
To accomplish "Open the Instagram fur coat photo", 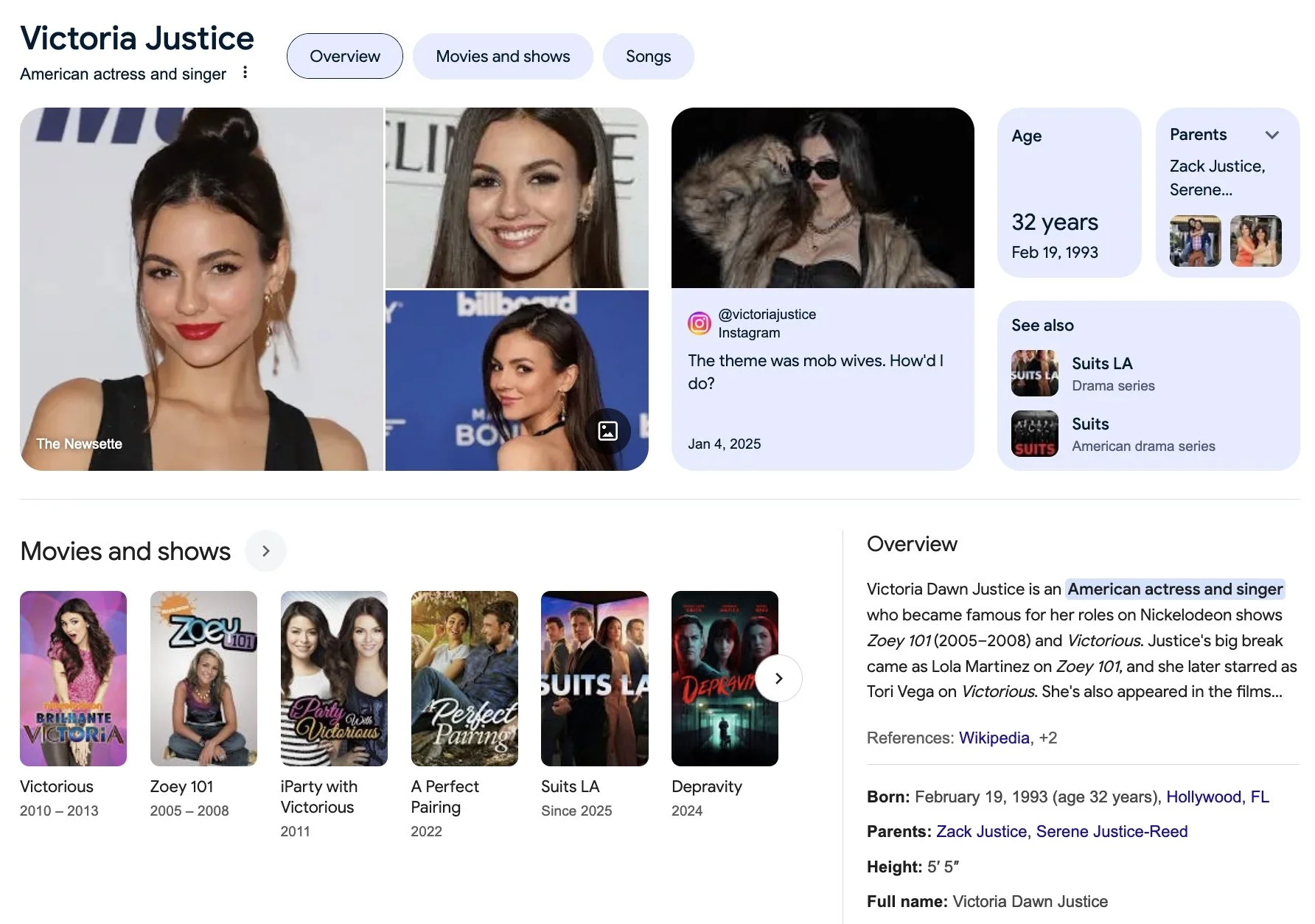I will click(x=823, y=197).
